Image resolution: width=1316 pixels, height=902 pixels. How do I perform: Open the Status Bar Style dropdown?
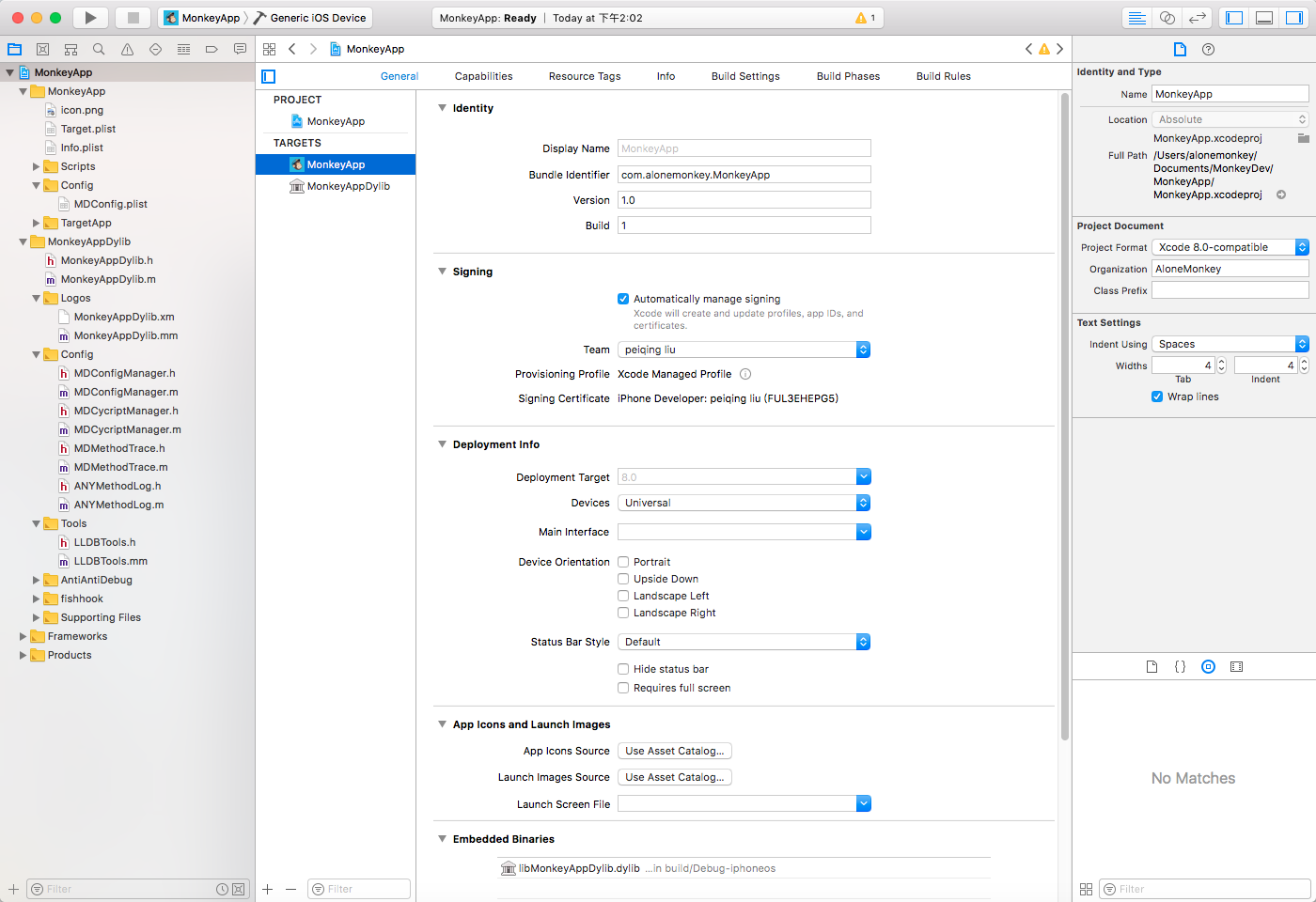tap(744, 642)
